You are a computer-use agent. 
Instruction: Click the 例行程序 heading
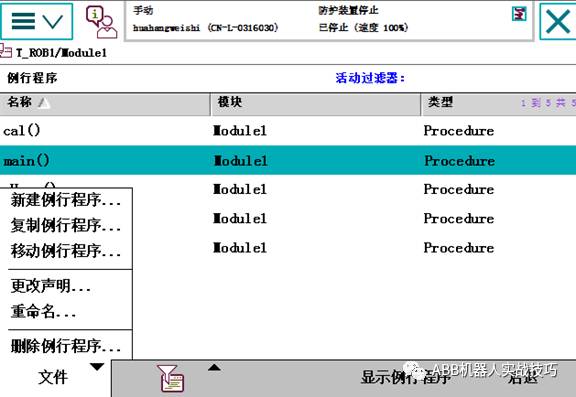coord(32,78)
